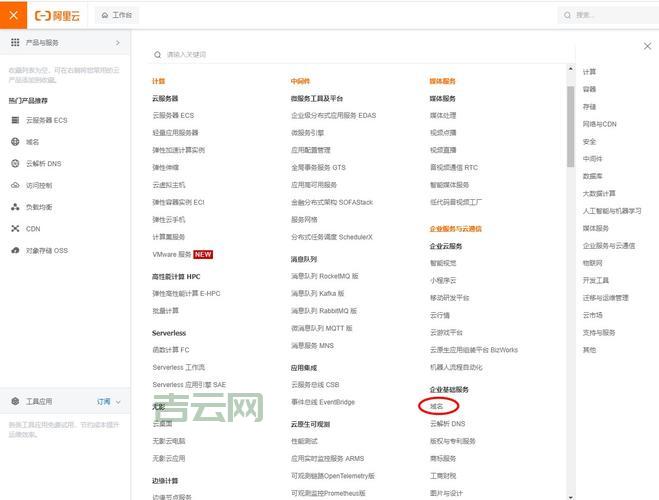
Task: Click the 阿里云 logo in header
Action: click(x=58, y=15)
